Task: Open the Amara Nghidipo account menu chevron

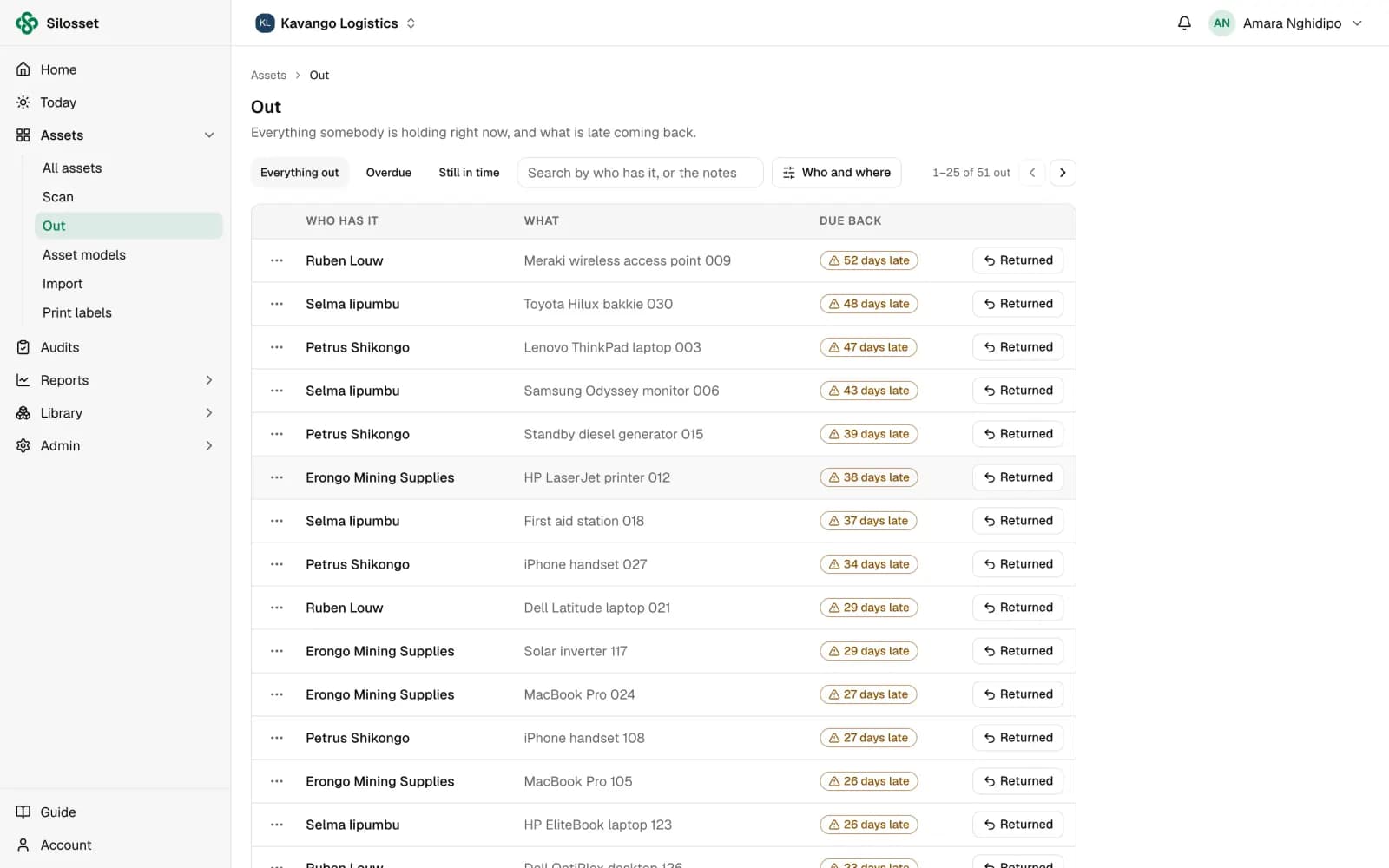Action: (x=1357, y=23)
